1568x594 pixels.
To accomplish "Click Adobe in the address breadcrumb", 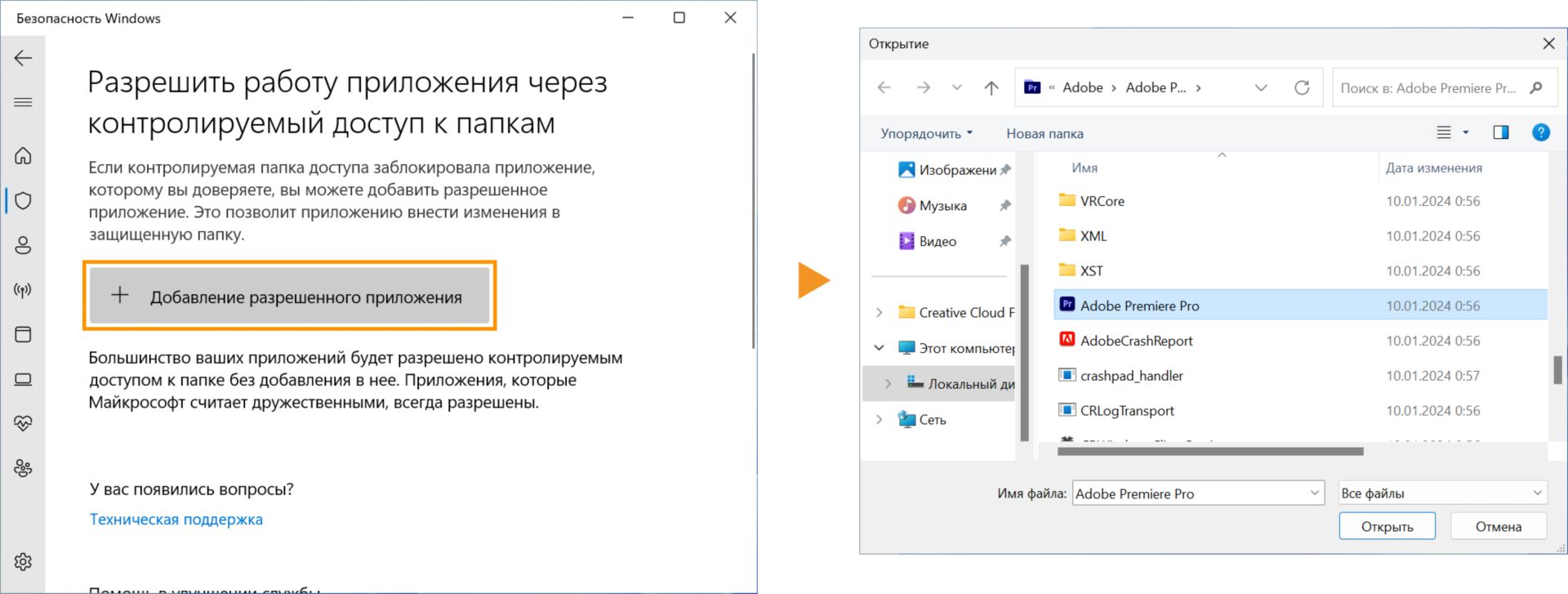I will click(1082, 87).
